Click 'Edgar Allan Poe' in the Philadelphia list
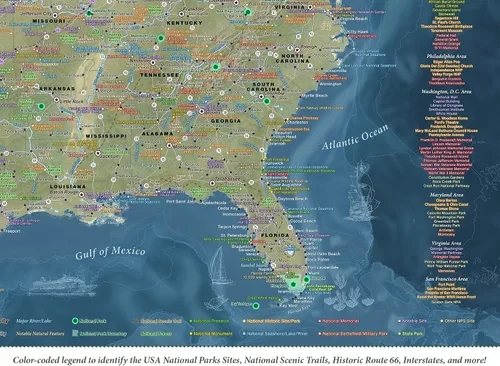This screenshot has height=366, width=500. click(446, 62)
